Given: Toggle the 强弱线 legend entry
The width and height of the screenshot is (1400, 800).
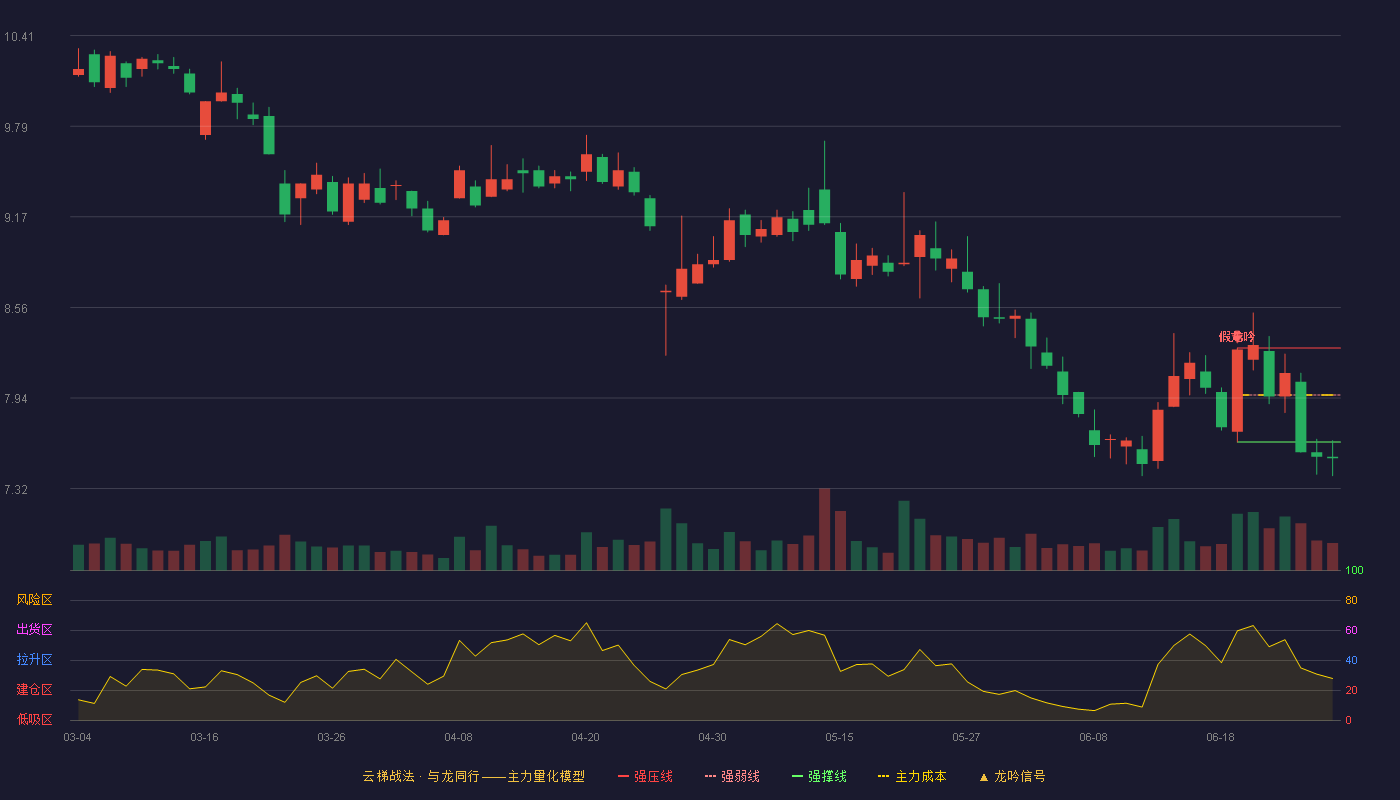Looking at the screenshot, I should [732, 776].
